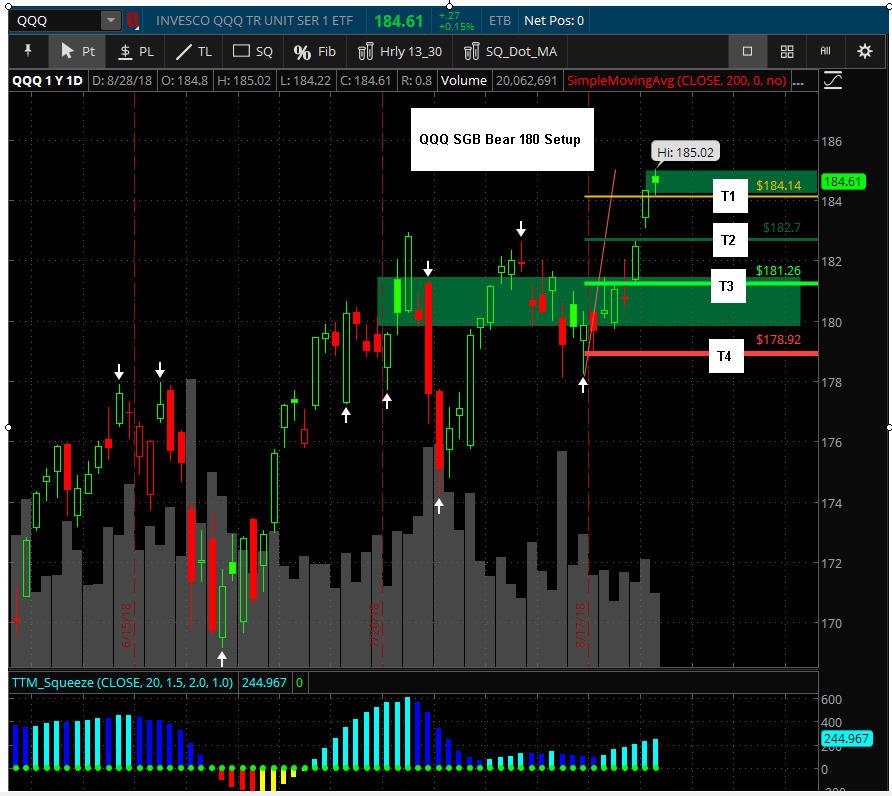Click the pin drawing icon
The image size is (892, 796).
27,51
